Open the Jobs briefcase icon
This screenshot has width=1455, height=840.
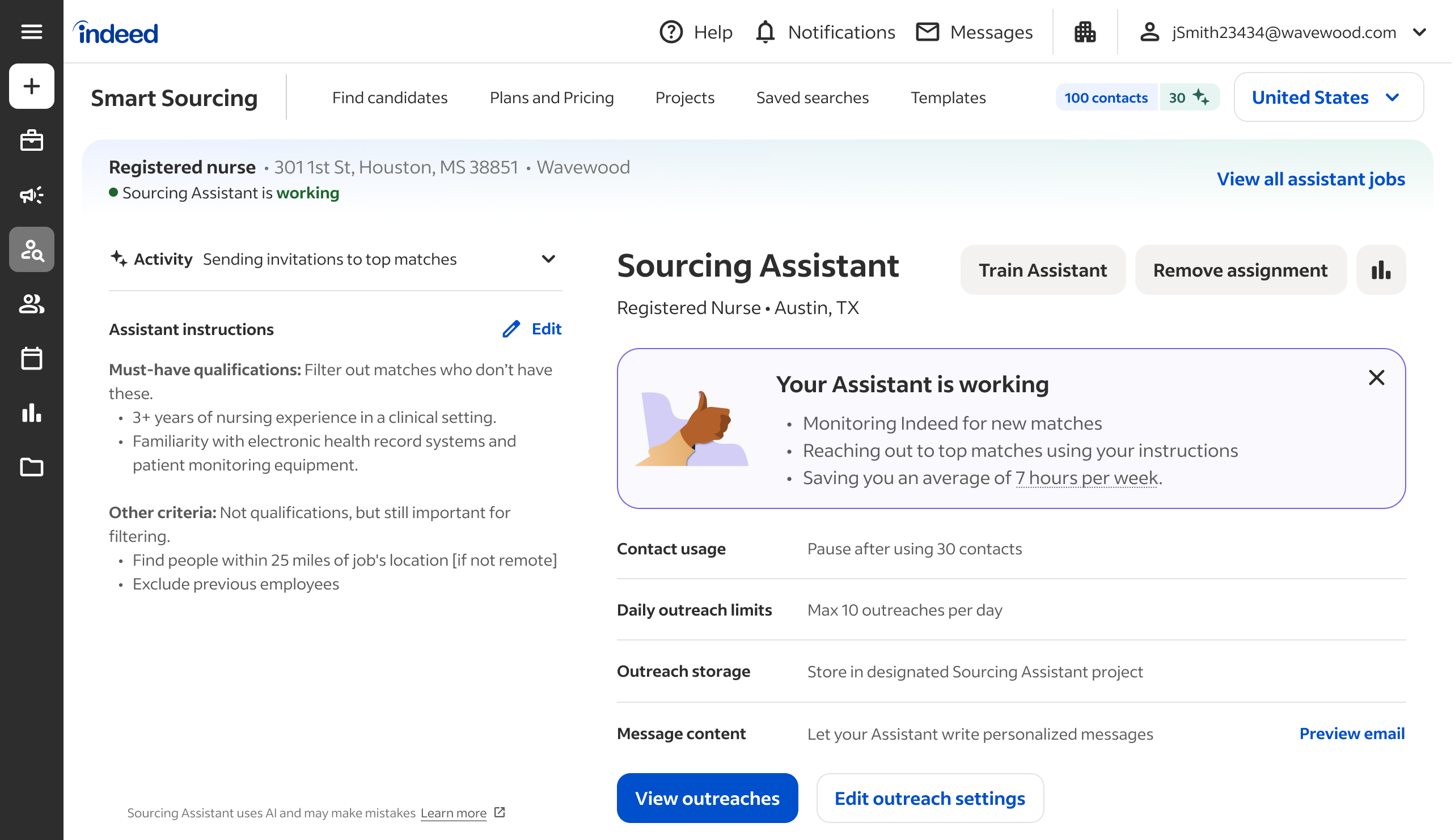[31, 140]
